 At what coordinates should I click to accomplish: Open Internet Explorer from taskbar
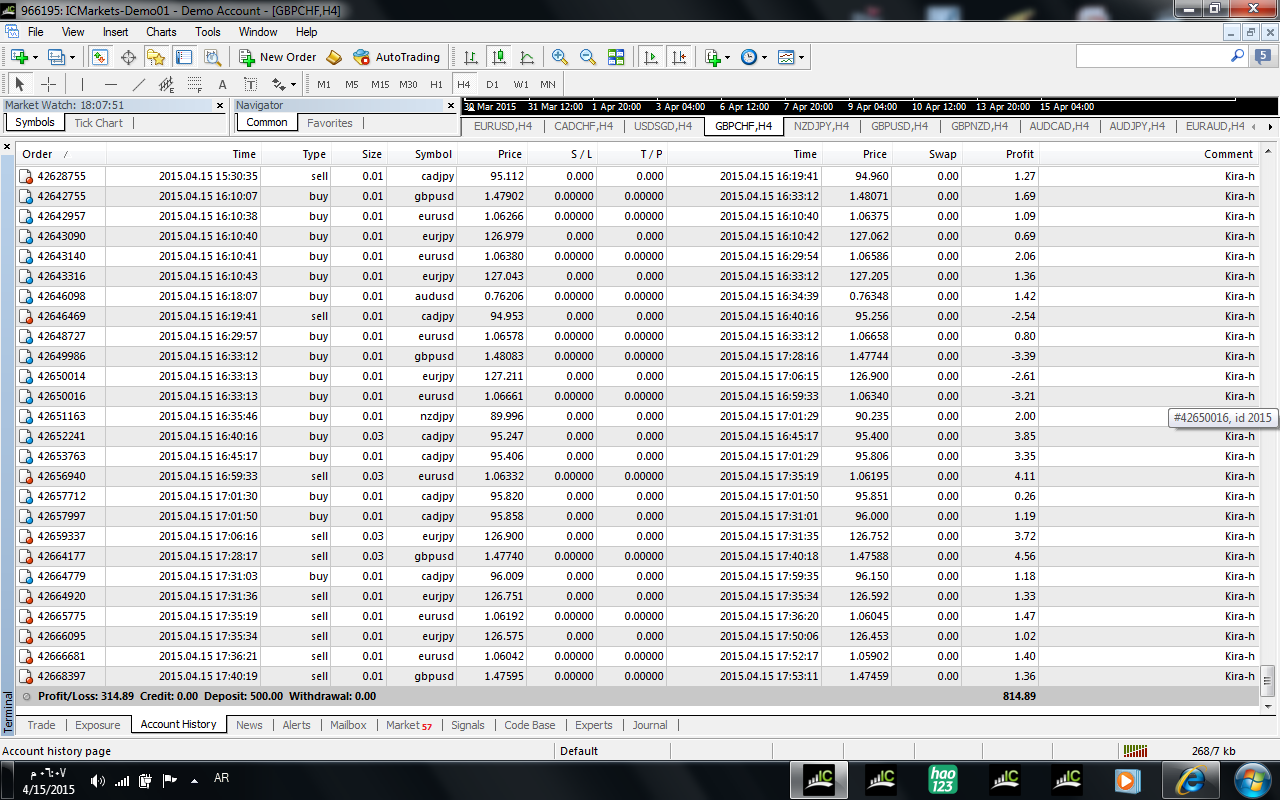(x=1190, y=778)
